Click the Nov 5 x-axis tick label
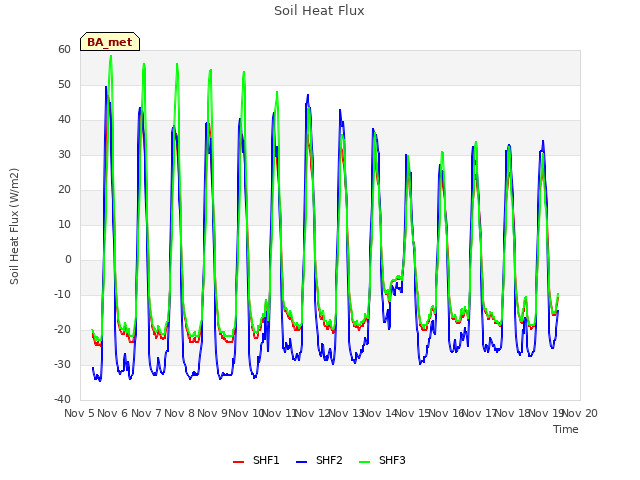 (x=80, y=413)
